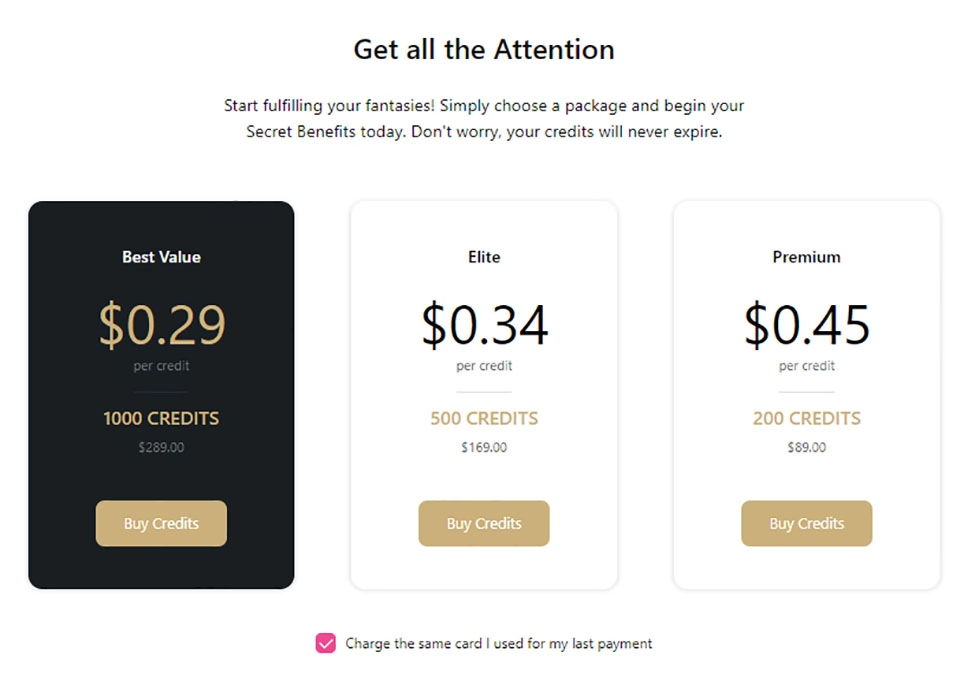This screenshot has width=960, height=685.
Task: Click the Premium plan title
Action: [806, 257]
